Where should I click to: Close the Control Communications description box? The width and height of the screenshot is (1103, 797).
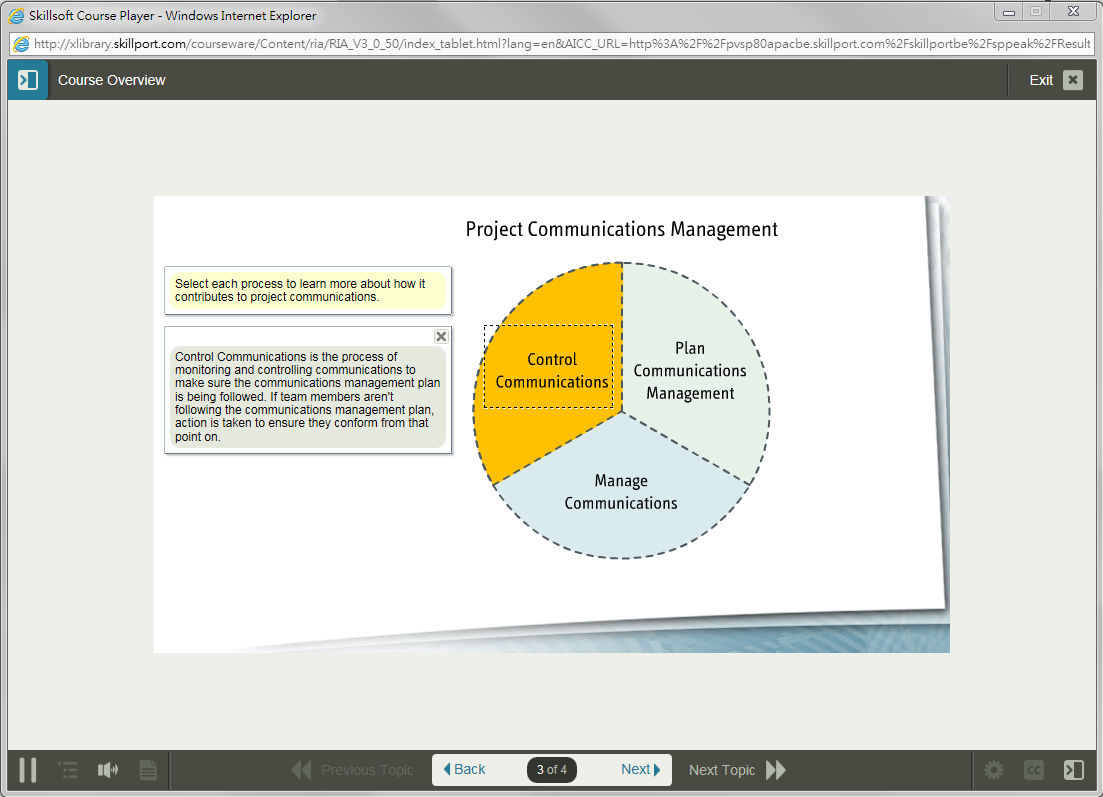441,336
